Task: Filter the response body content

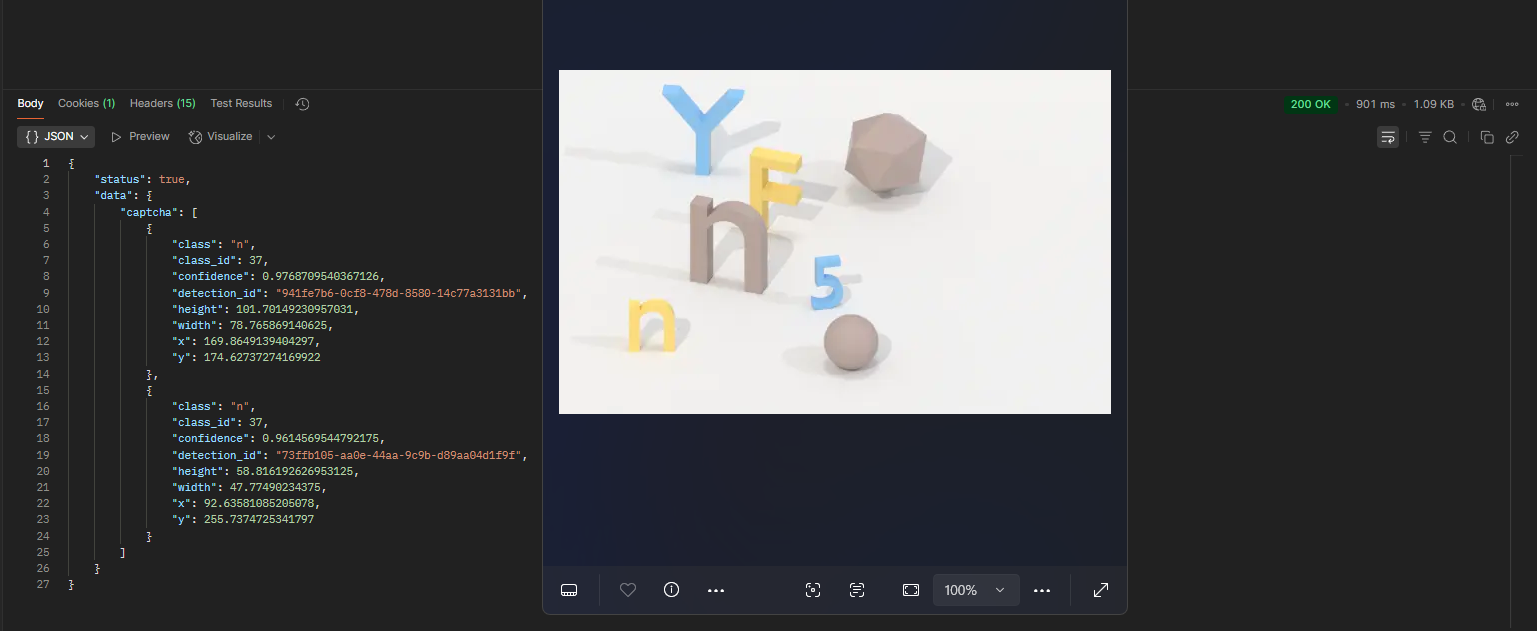Action: pos(1424,137)
